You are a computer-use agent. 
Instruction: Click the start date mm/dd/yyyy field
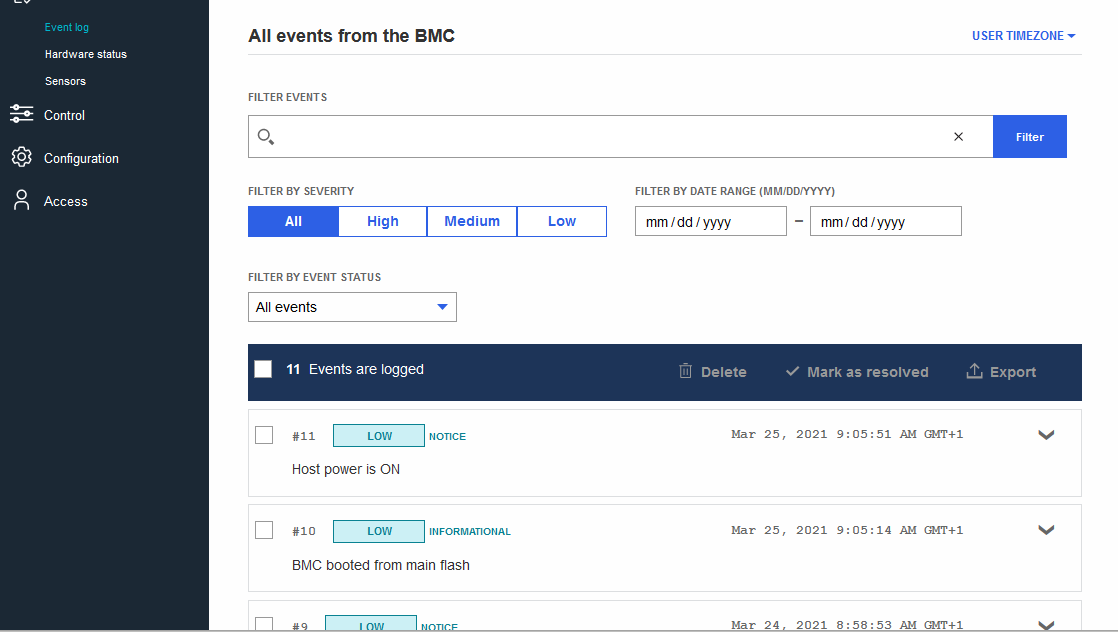click(710, 221)
